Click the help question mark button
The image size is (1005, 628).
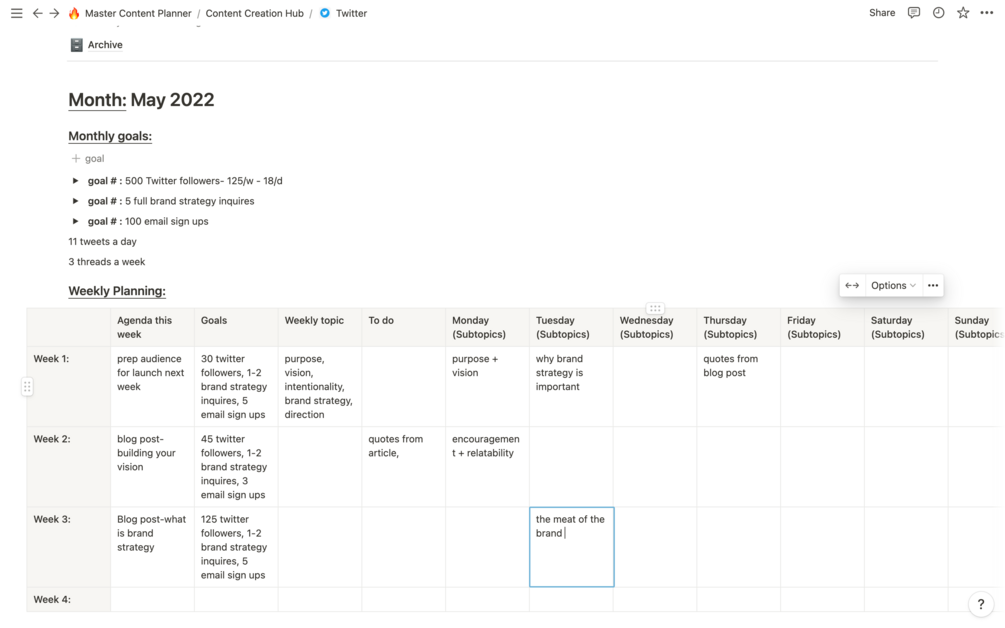[x=980, y=604]
